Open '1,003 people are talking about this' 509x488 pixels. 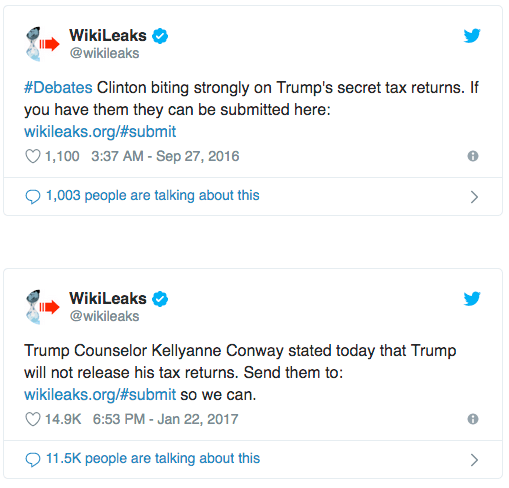click(x=153, y=196)
